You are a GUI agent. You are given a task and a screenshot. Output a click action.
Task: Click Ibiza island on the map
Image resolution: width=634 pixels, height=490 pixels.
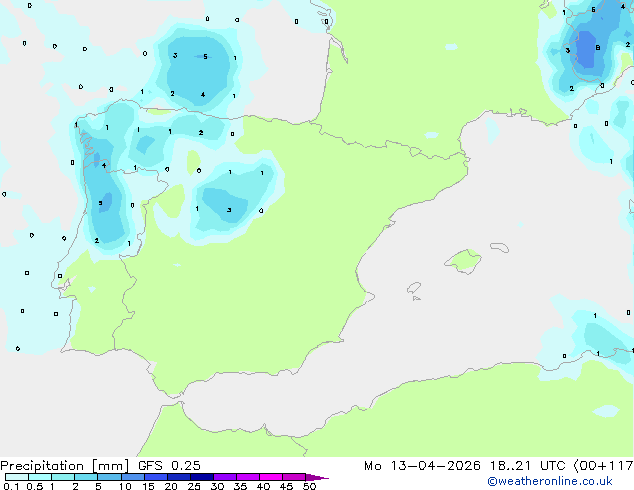[x=414, y=288]
